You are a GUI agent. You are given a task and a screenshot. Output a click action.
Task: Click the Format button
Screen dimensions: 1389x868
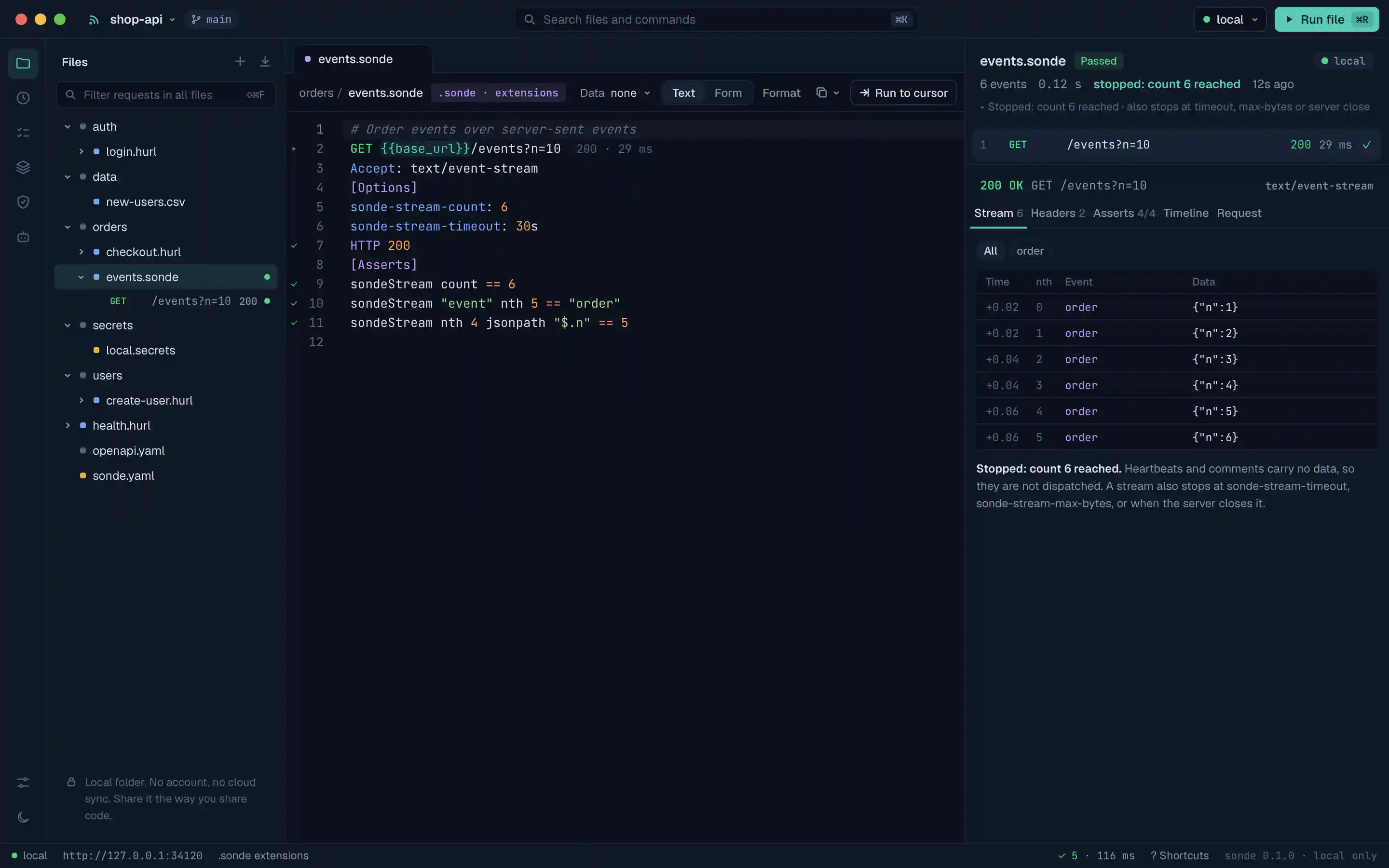[781, 93]
